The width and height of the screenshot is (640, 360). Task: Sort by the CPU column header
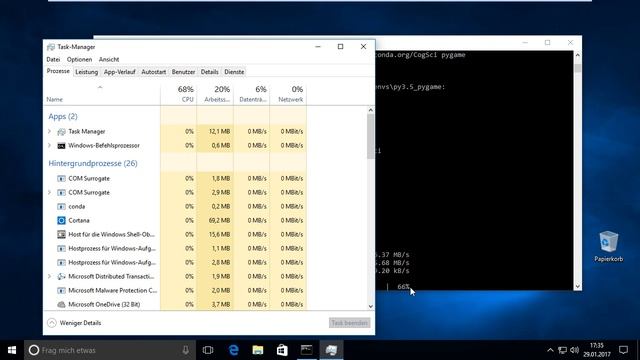click(179, 94)
